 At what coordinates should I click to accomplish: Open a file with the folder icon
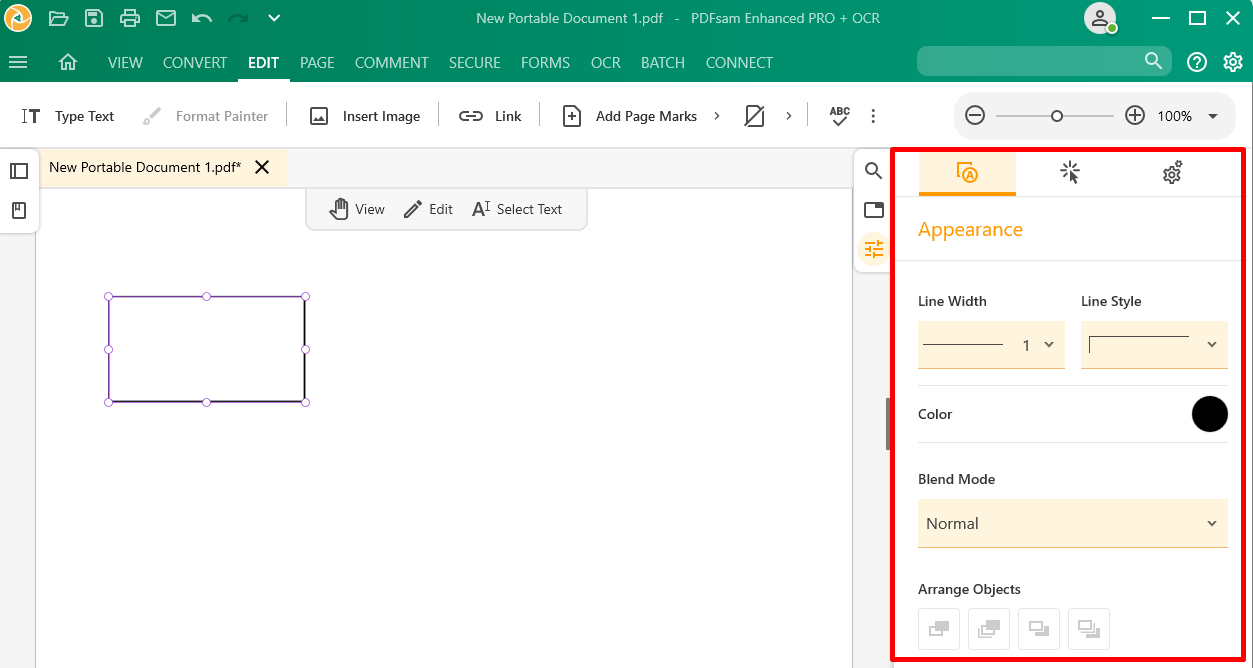pyautogui.click(x=58, y=18)
